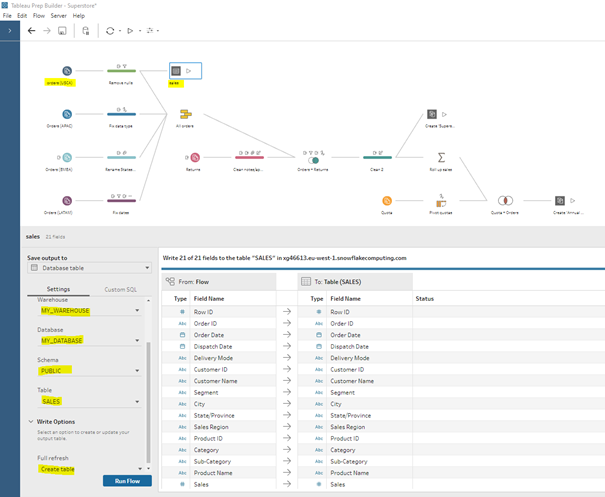
Task: Select the All orders union step
Action: 186,114
